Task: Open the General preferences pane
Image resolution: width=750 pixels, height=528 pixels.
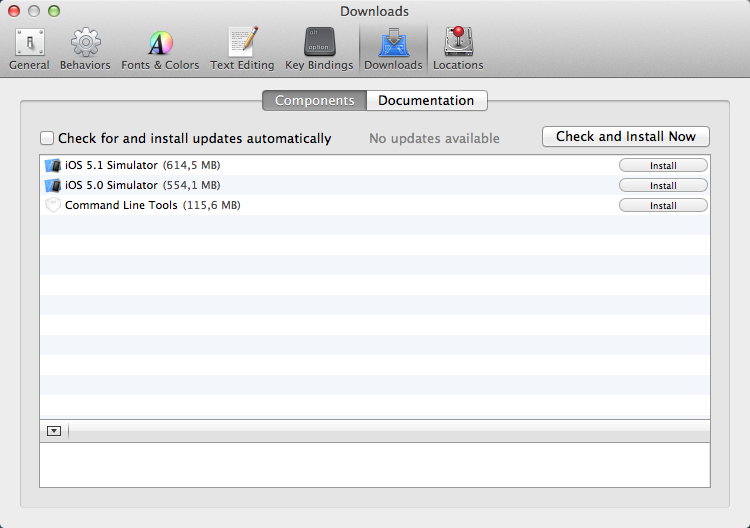Action: [x=29, y=49]
